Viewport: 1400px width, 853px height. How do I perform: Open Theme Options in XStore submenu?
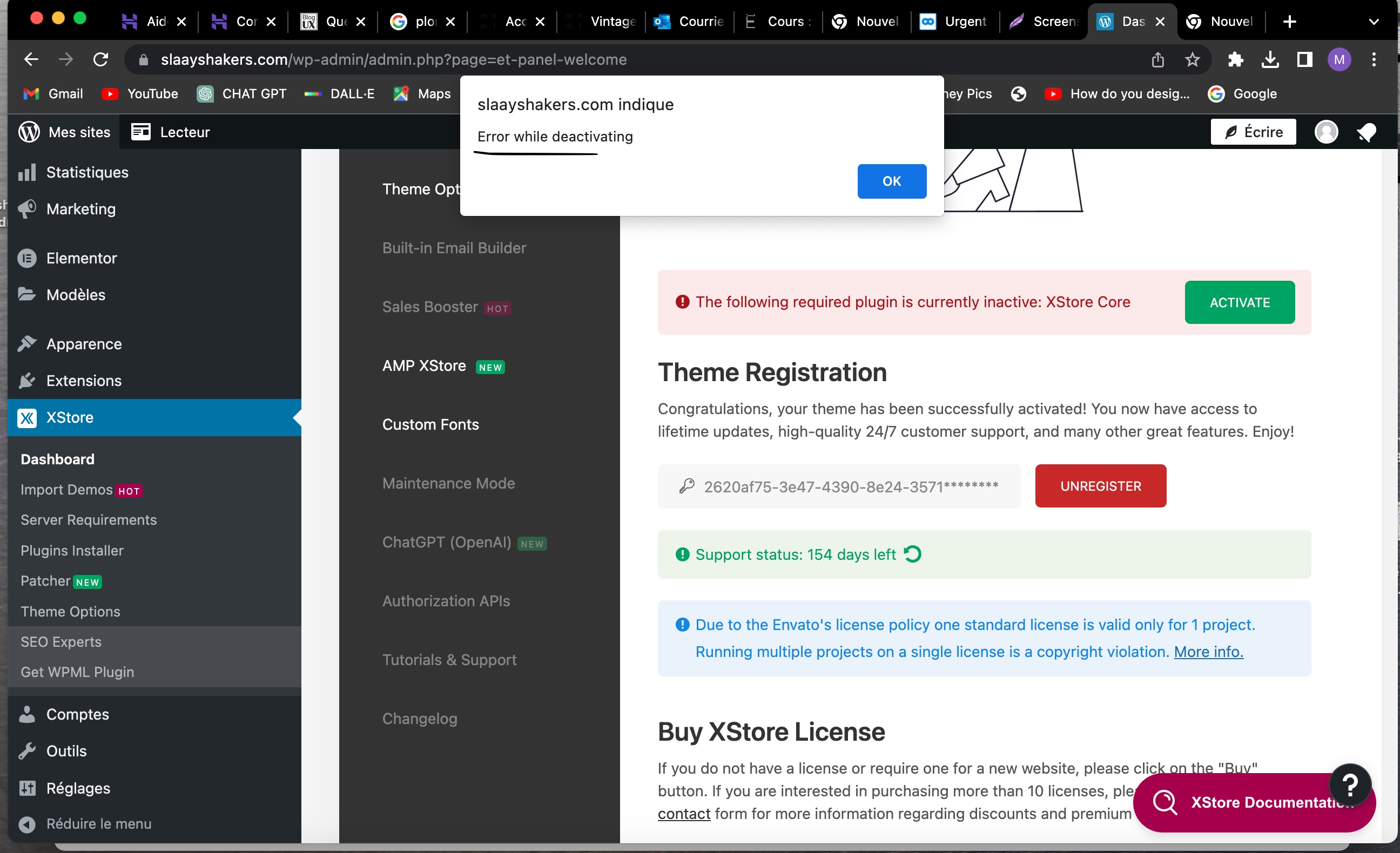coord(70,611)
